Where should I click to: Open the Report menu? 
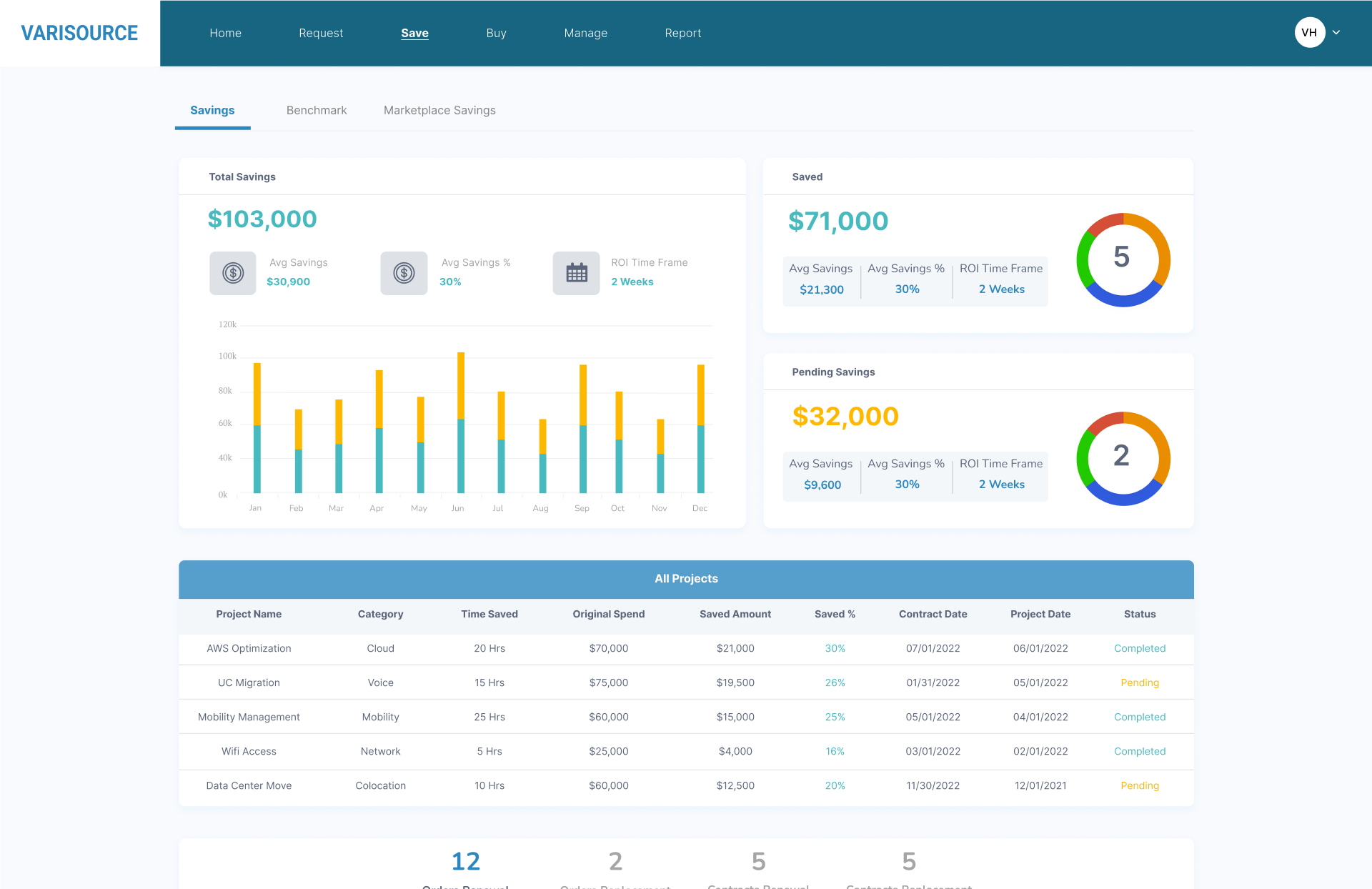pos(682,33)
